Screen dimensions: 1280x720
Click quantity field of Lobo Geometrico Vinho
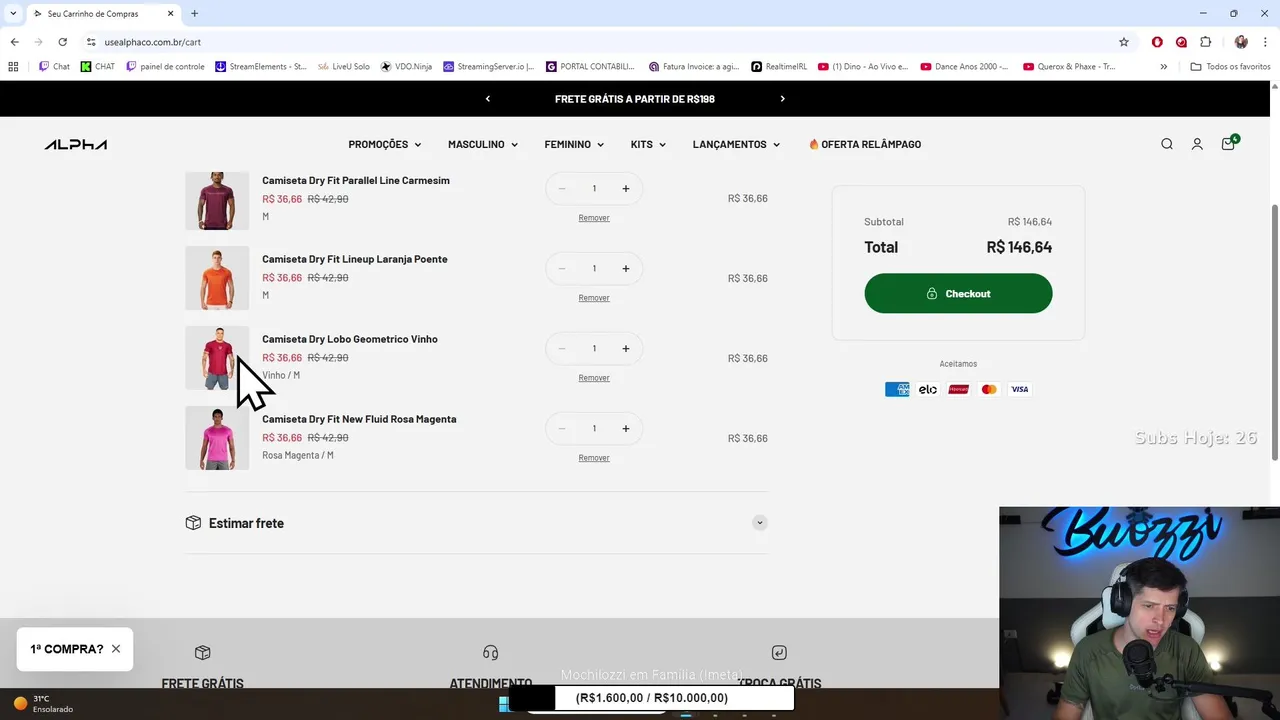coord(594,348)
